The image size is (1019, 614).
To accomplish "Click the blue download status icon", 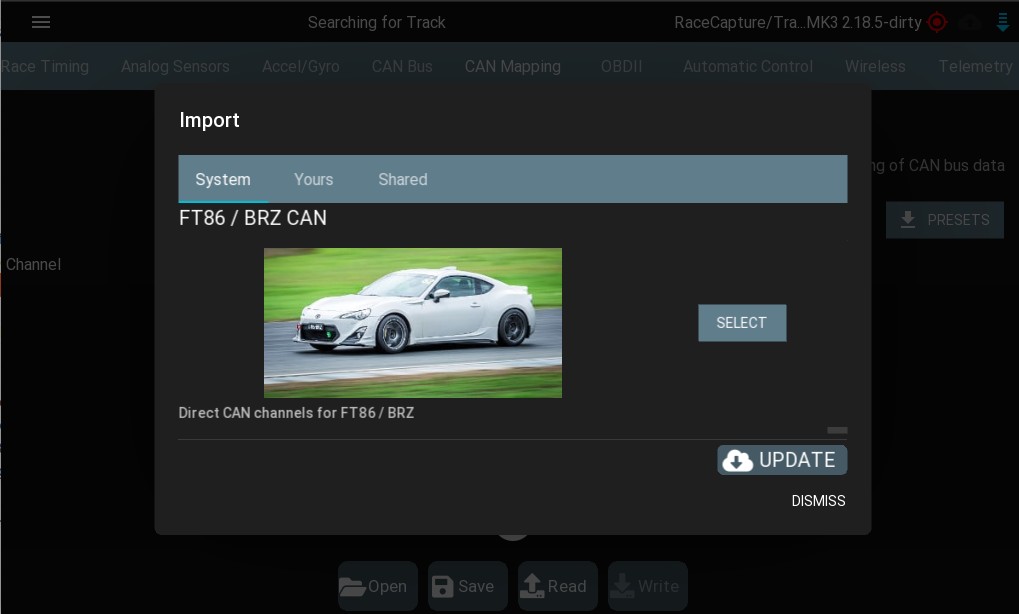I will [1003, 22].
